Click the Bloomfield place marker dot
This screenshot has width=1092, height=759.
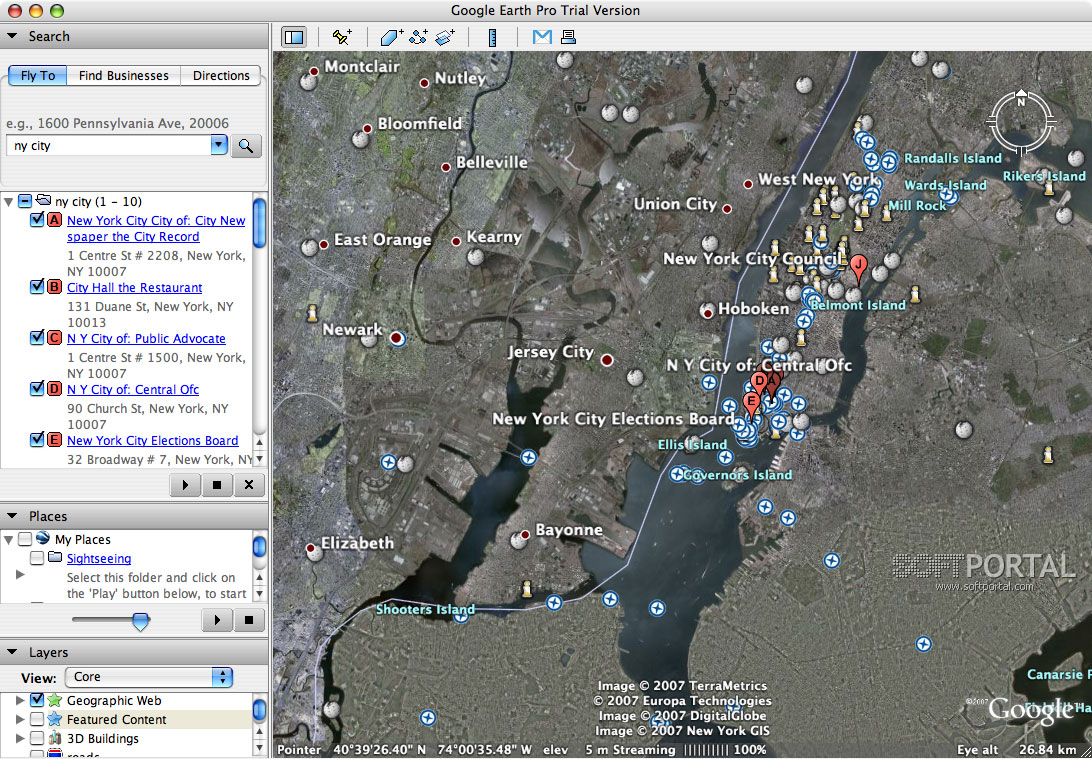pos(367,128)
